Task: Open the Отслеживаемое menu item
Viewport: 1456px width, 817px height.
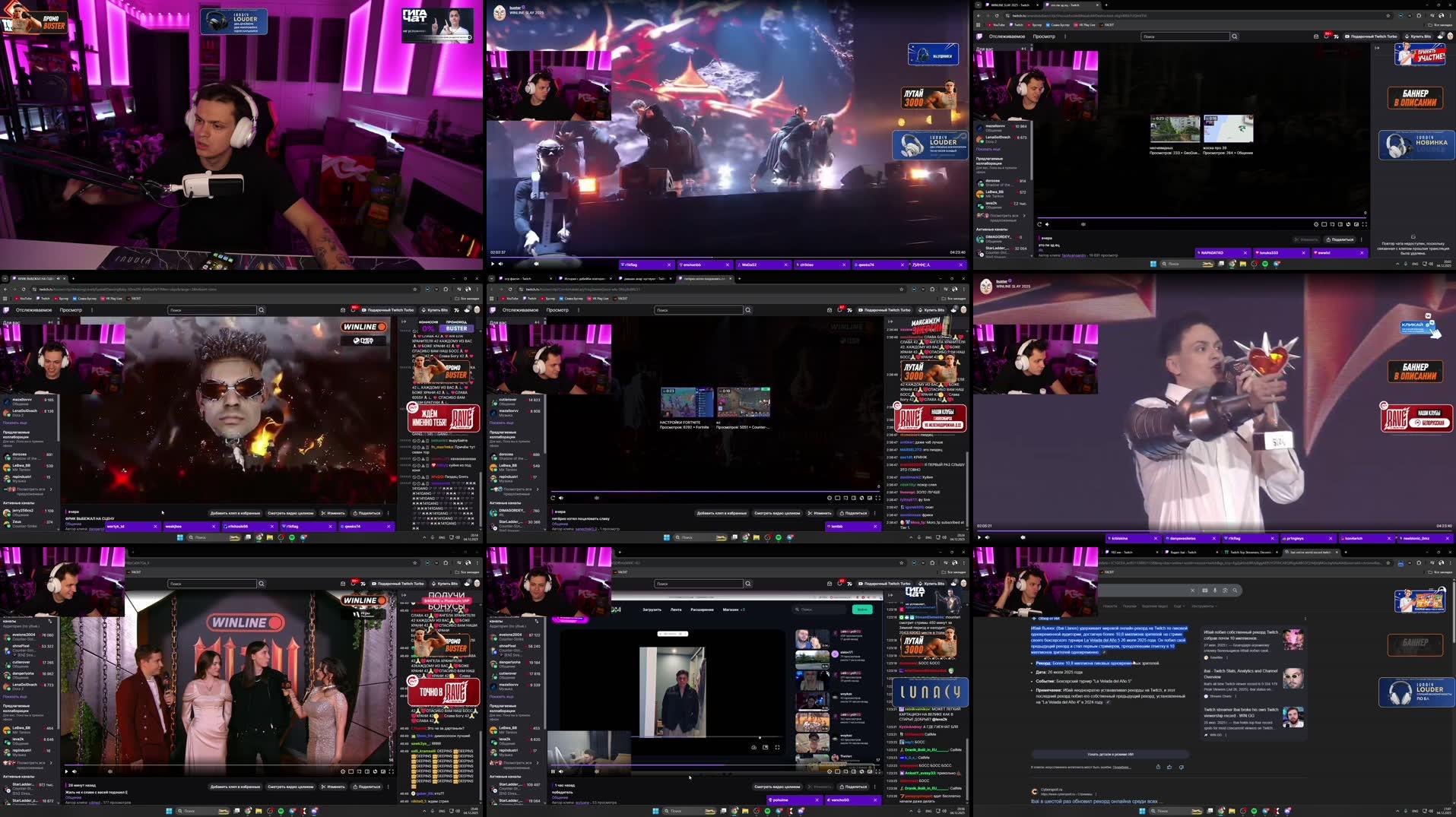Action: click(x=519, y=310)
